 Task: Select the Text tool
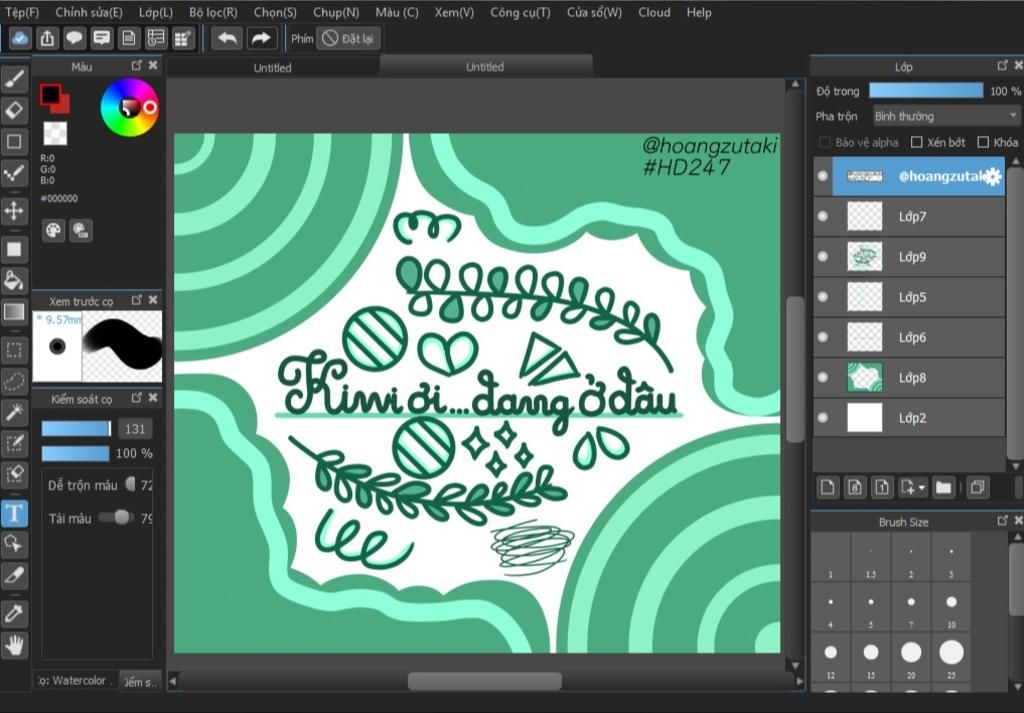click(x=14, y=513)
